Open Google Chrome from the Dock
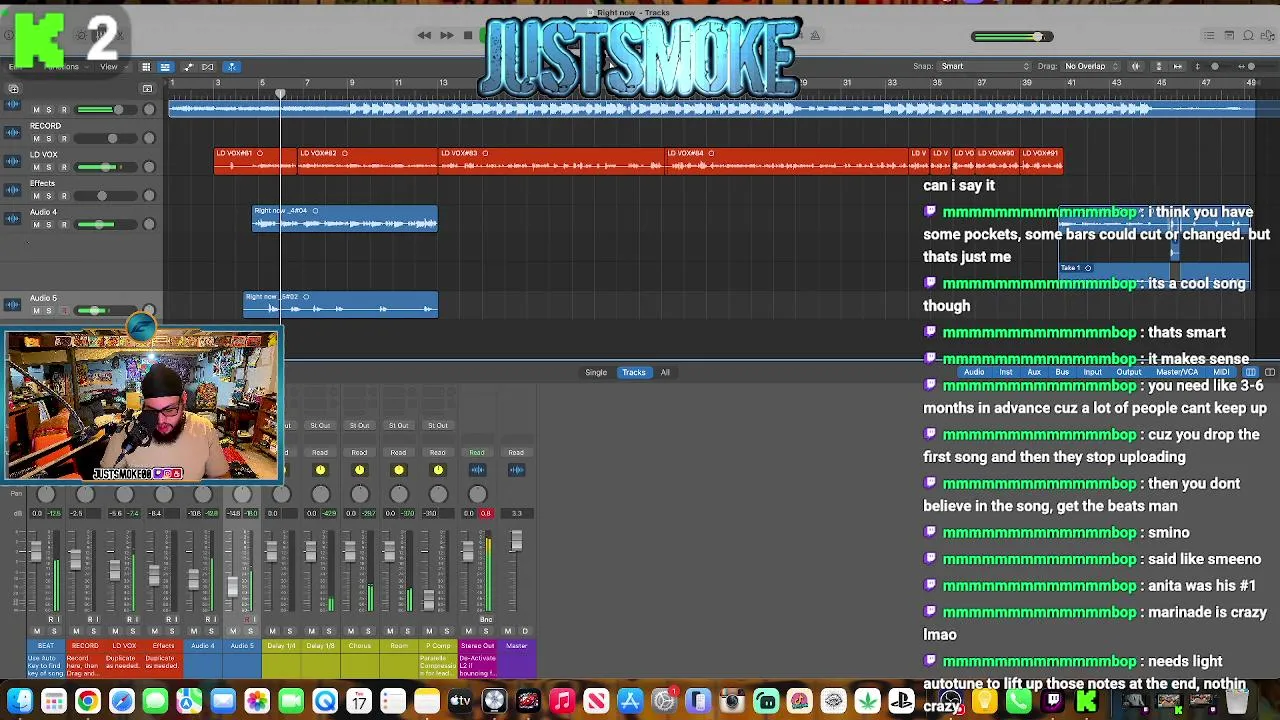 (88, 701)
